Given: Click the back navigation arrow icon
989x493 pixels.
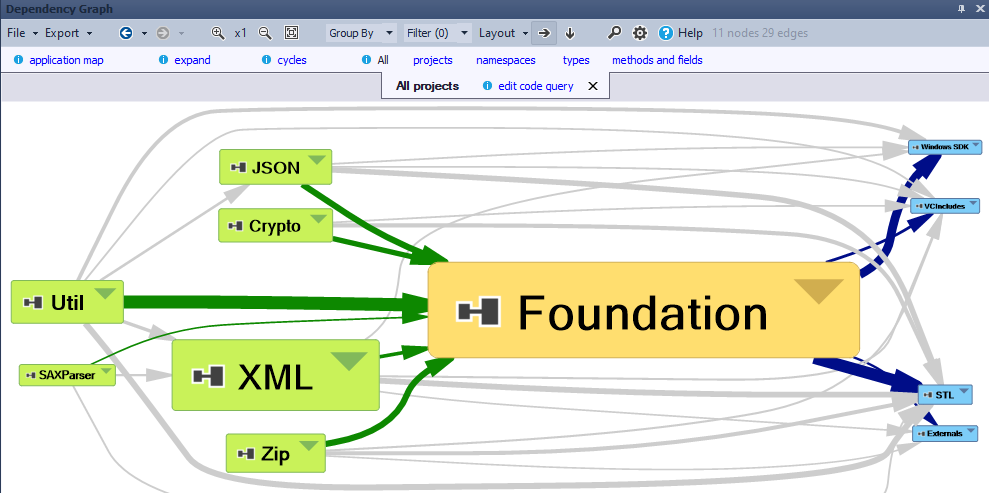Looking at the screenshot, I should tap(126, 33).
